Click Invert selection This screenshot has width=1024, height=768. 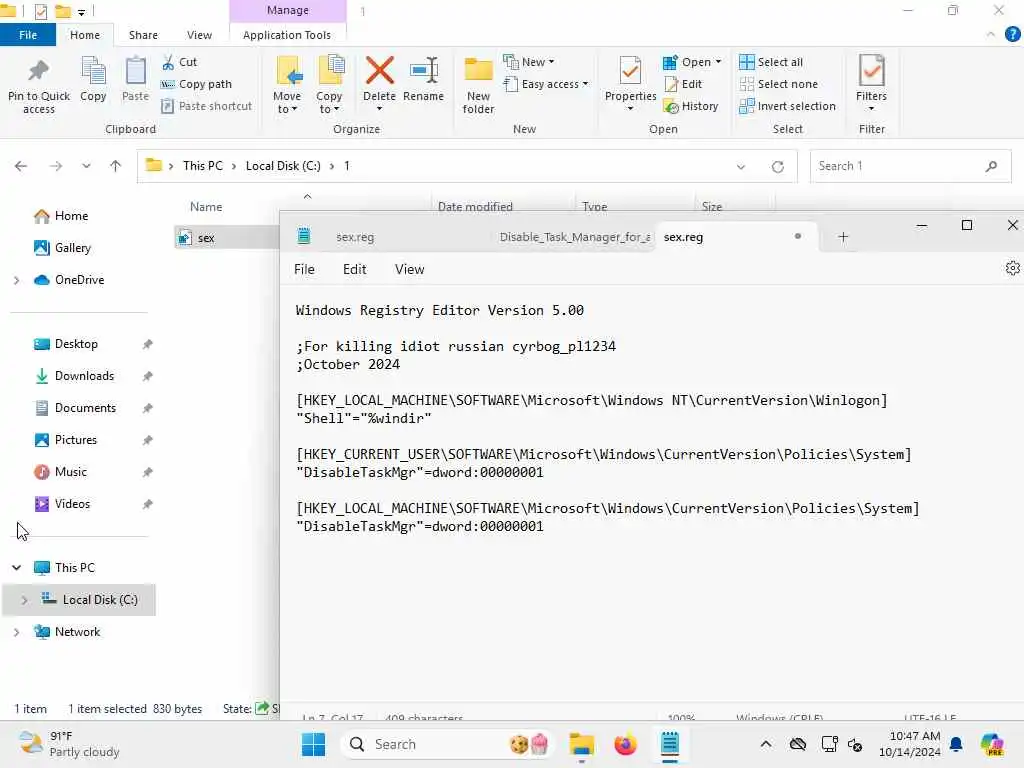788,106
